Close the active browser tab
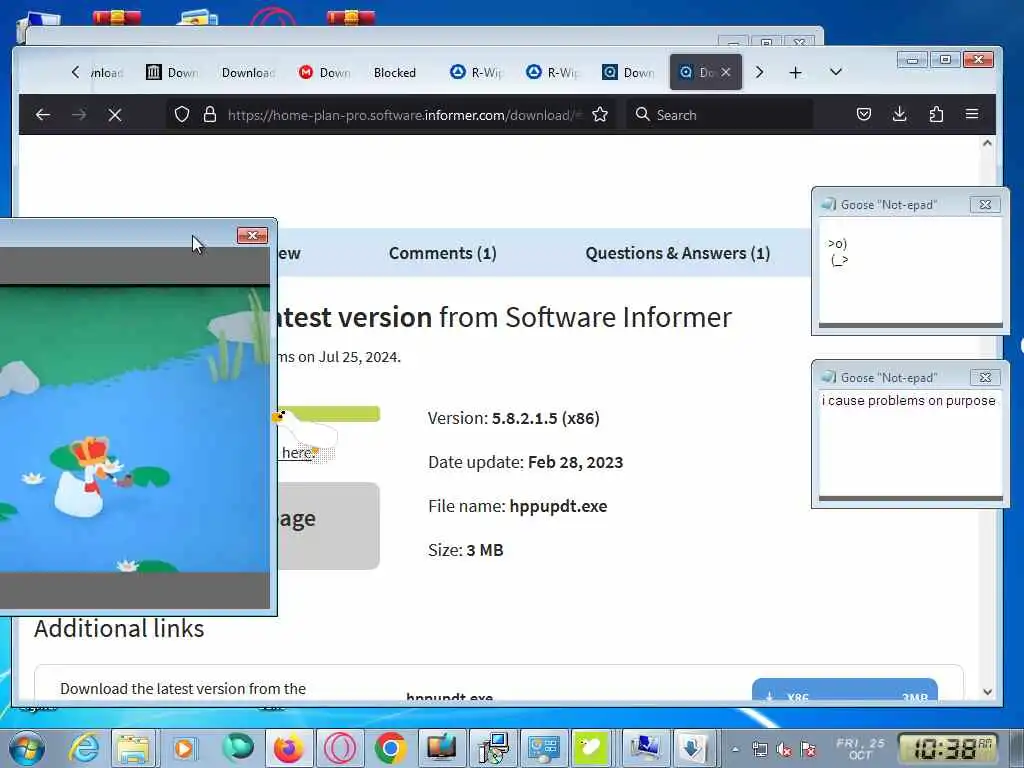The height and width of the screenshot is (768, 1024). pyautogui.click(x=726, y=72)
